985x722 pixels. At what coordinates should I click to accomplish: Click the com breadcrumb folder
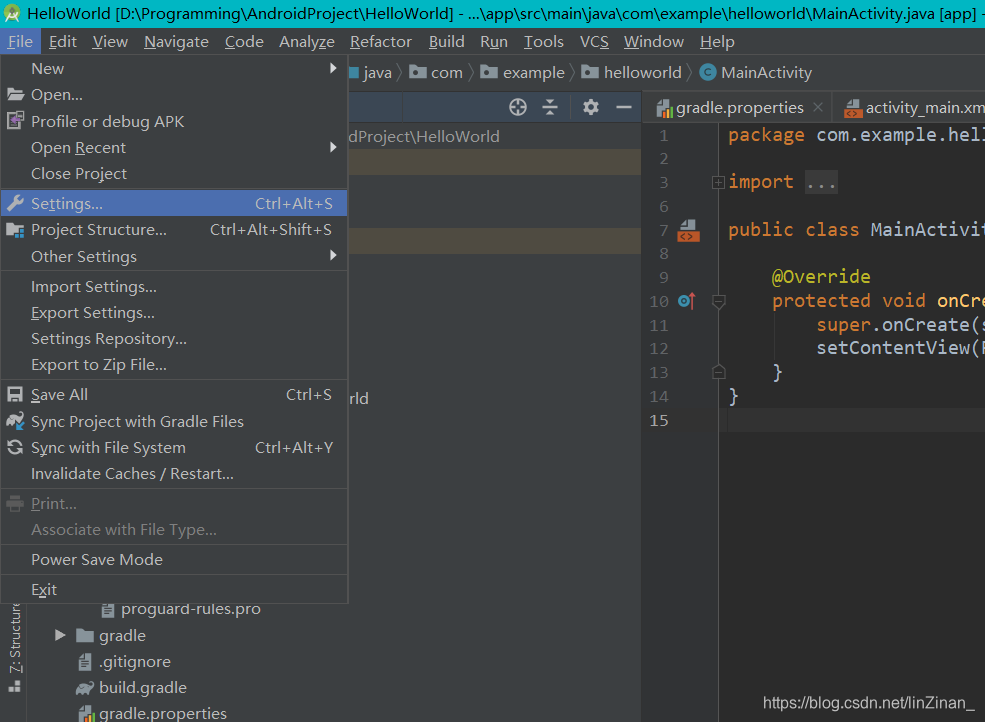pos(436,73)
